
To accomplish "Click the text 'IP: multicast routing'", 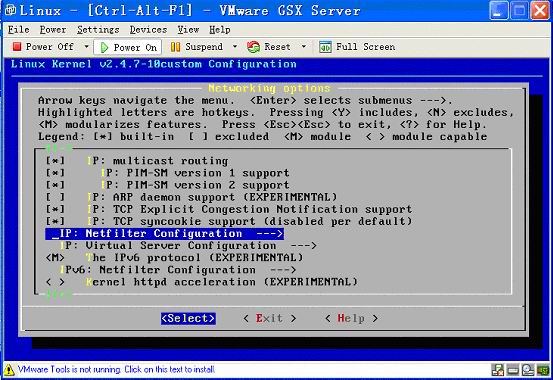I will point(157,161).
